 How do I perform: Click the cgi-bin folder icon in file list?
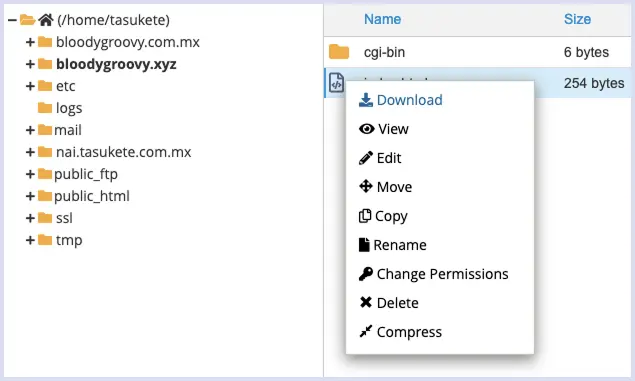click(339, 52)
